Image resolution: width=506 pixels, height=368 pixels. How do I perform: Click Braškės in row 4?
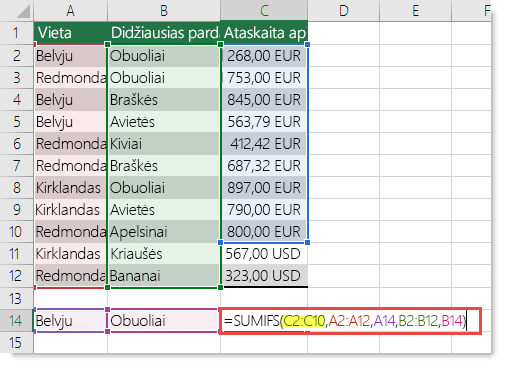coord(164,100)
